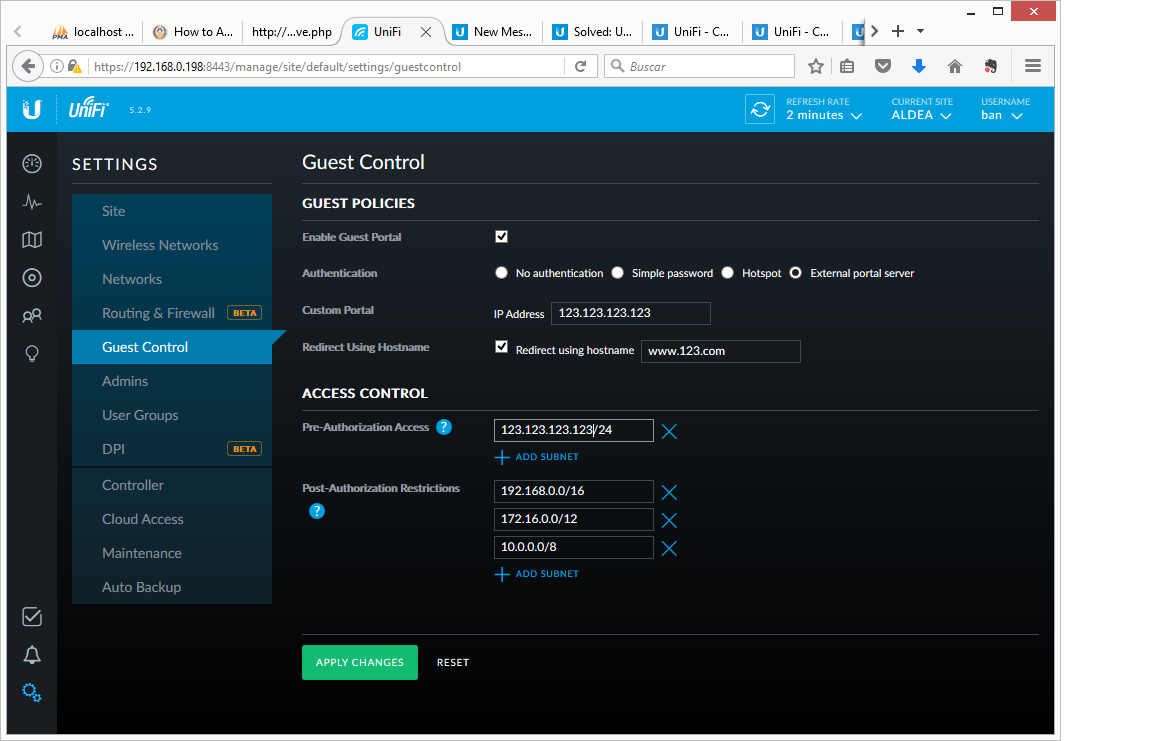
Task: Uncheck the Enable Guest Portal checkbox
Action: coord(502,237)
